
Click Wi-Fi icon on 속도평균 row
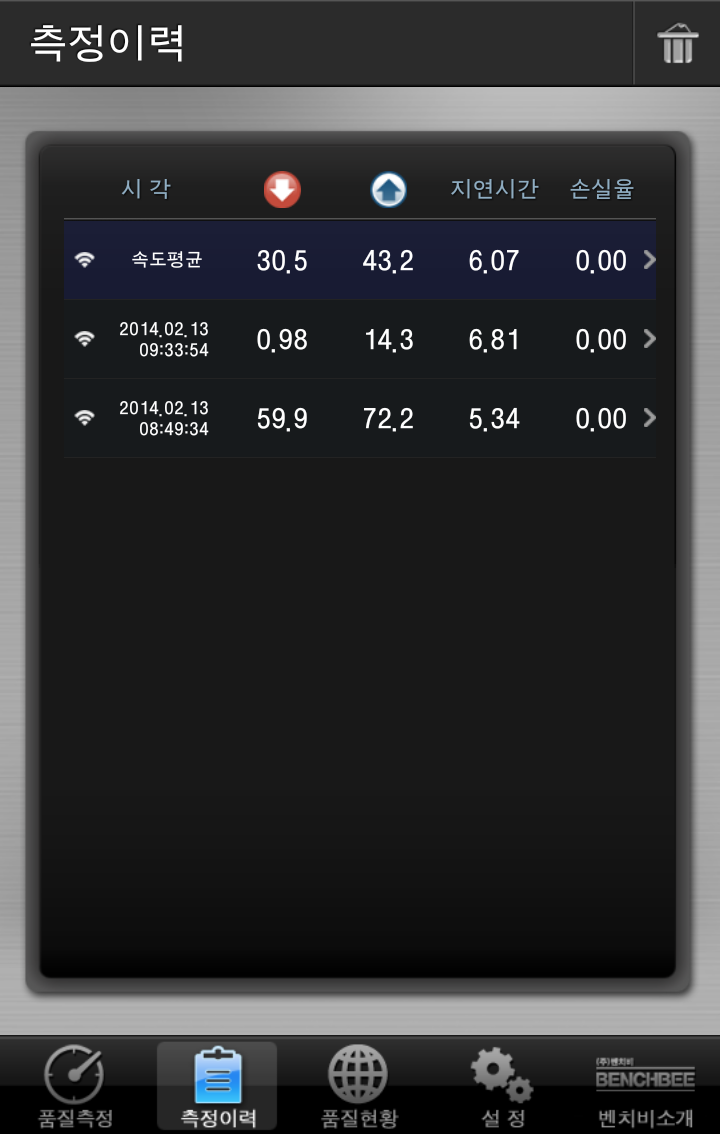point(85,260)
